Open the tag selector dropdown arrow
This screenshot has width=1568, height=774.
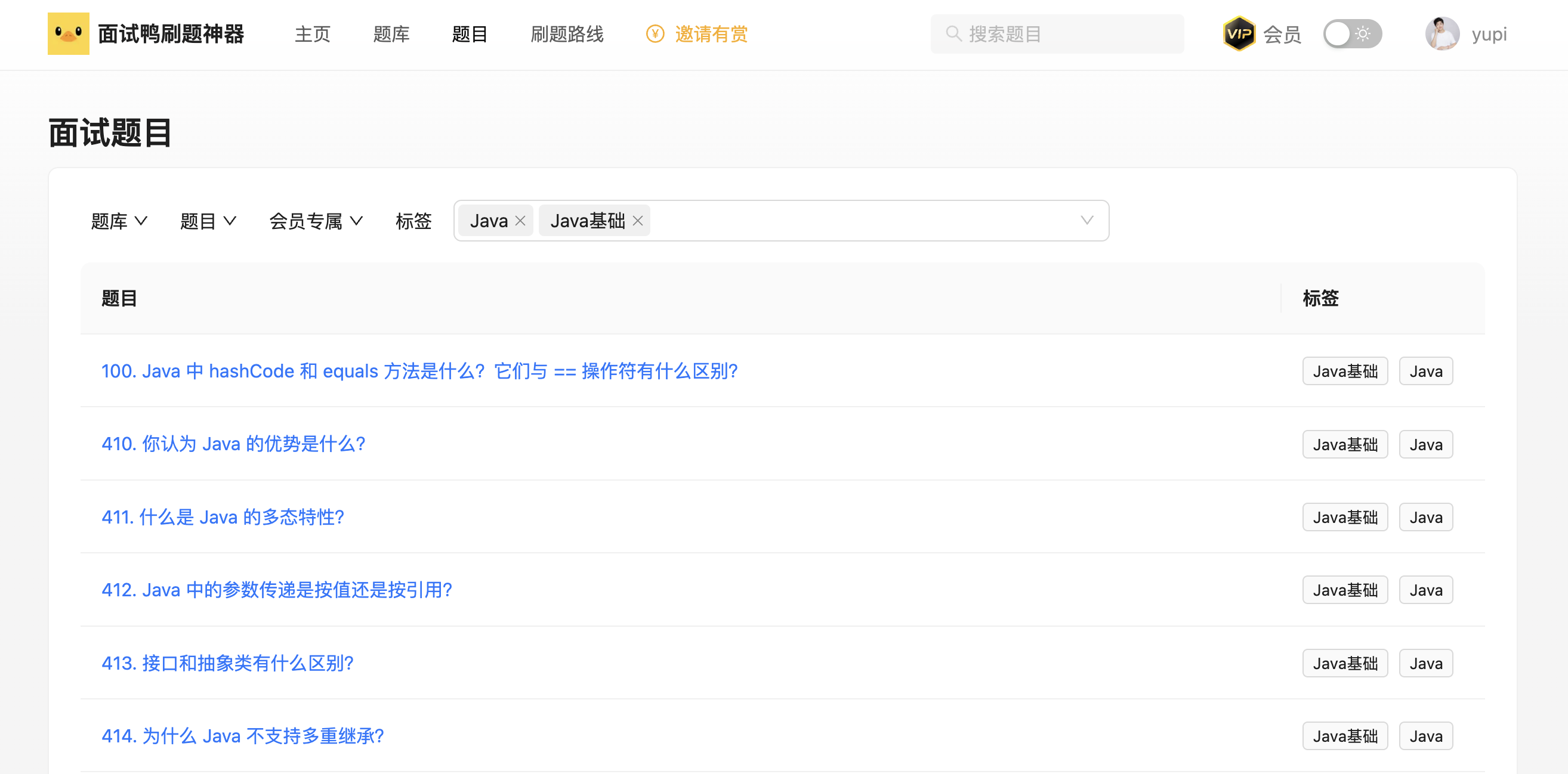point(1087,221)
